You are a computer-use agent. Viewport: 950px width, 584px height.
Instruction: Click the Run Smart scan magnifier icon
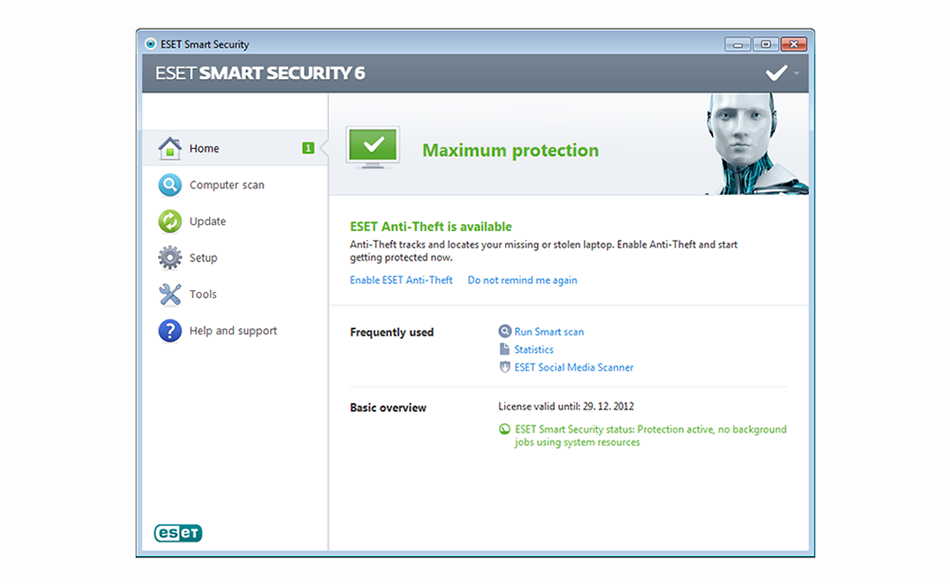pyautogui.click(x=505, y=331)
